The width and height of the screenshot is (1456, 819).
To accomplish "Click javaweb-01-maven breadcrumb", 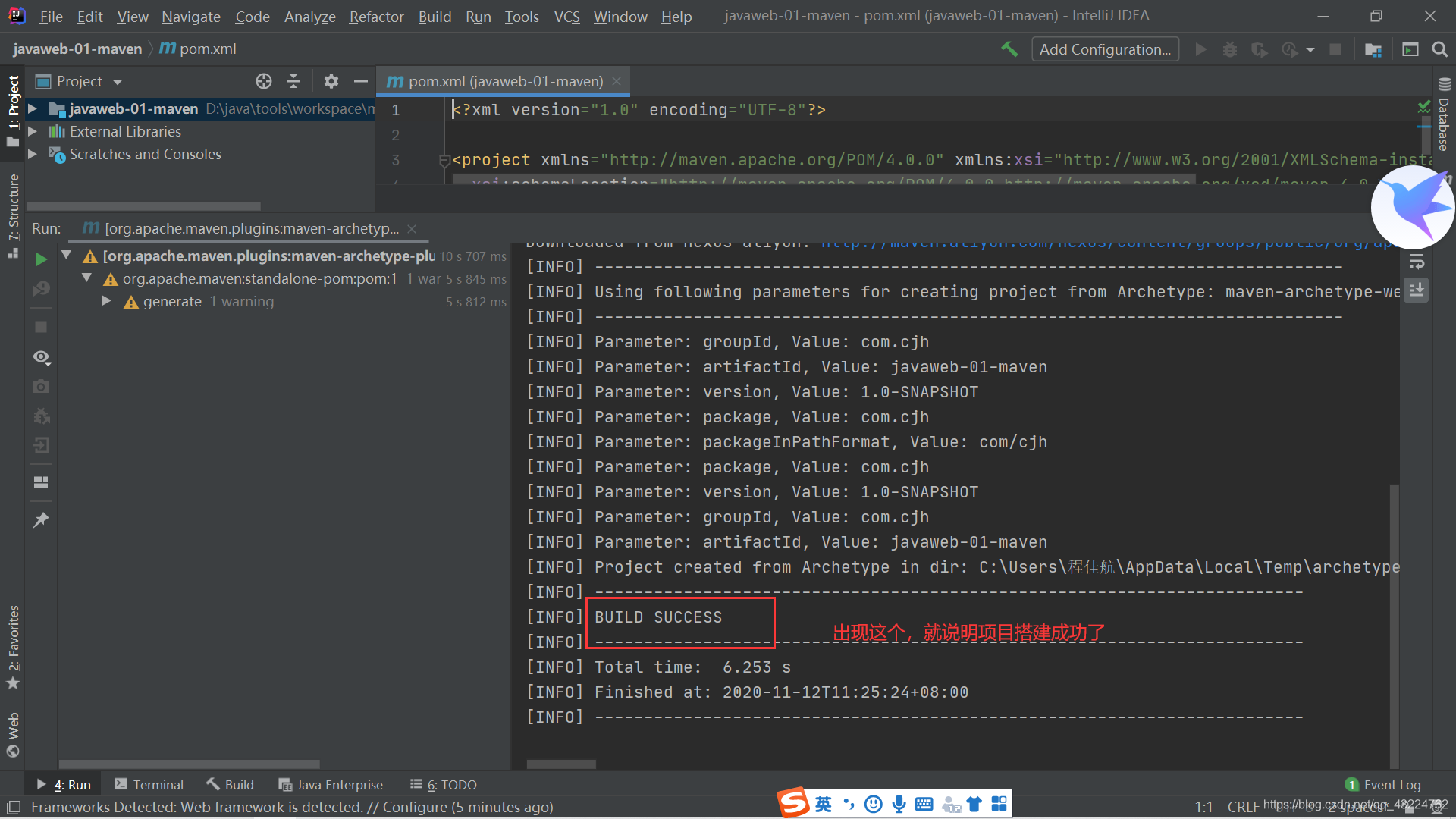I will pos(77,49).
